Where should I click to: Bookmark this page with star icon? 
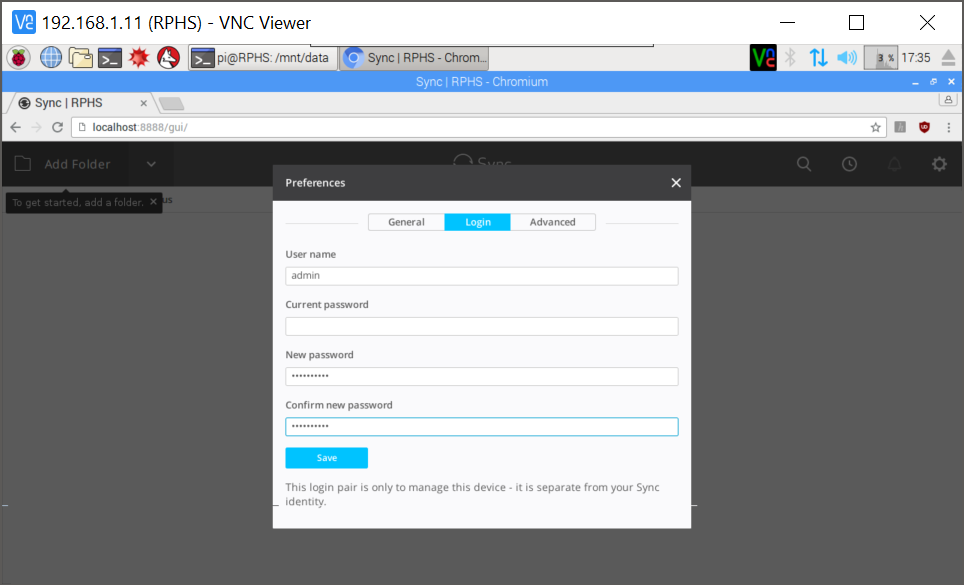pos(876,127)
